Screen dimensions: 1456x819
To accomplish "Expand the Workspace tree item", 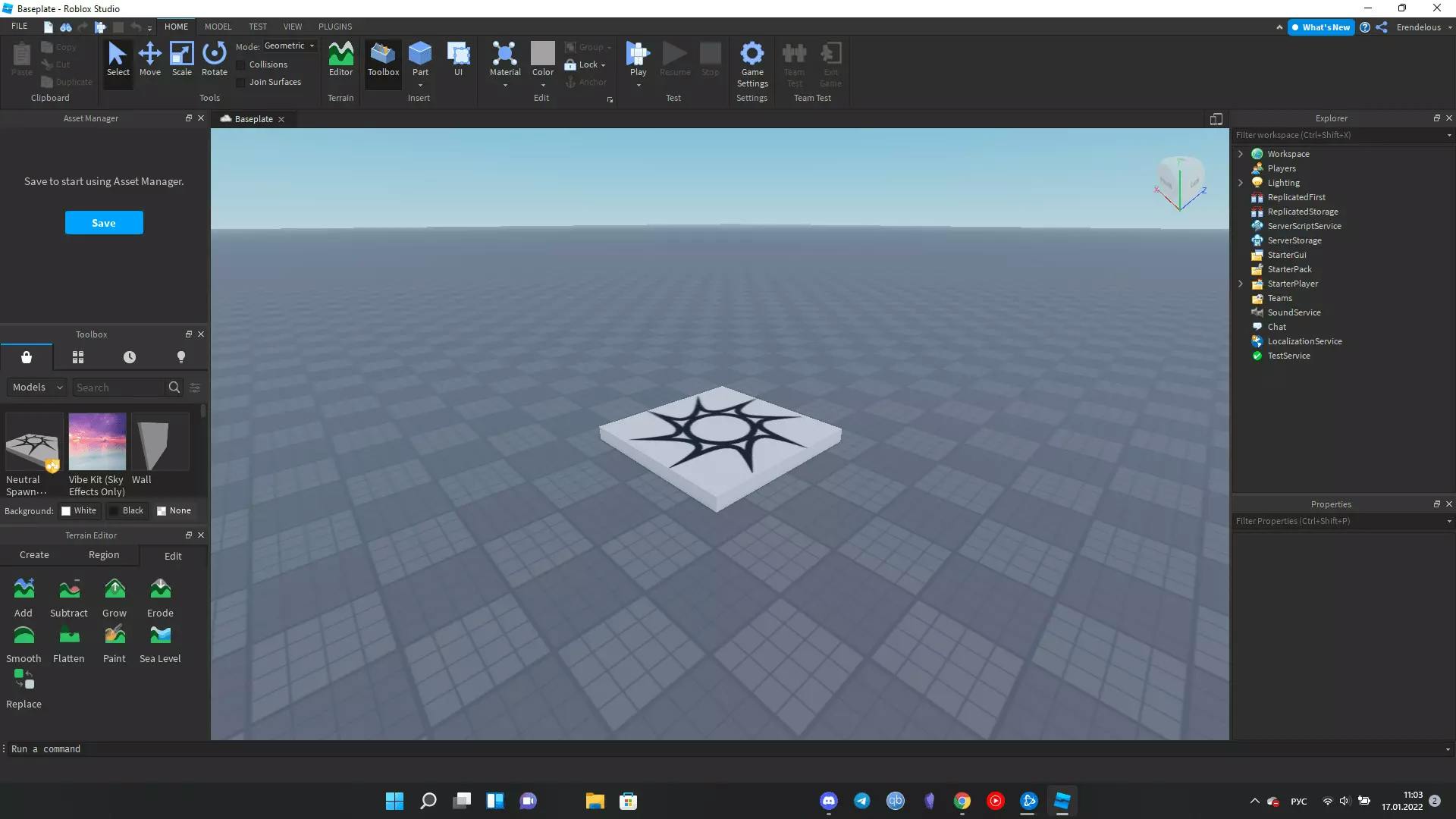I will [1241, 153].
